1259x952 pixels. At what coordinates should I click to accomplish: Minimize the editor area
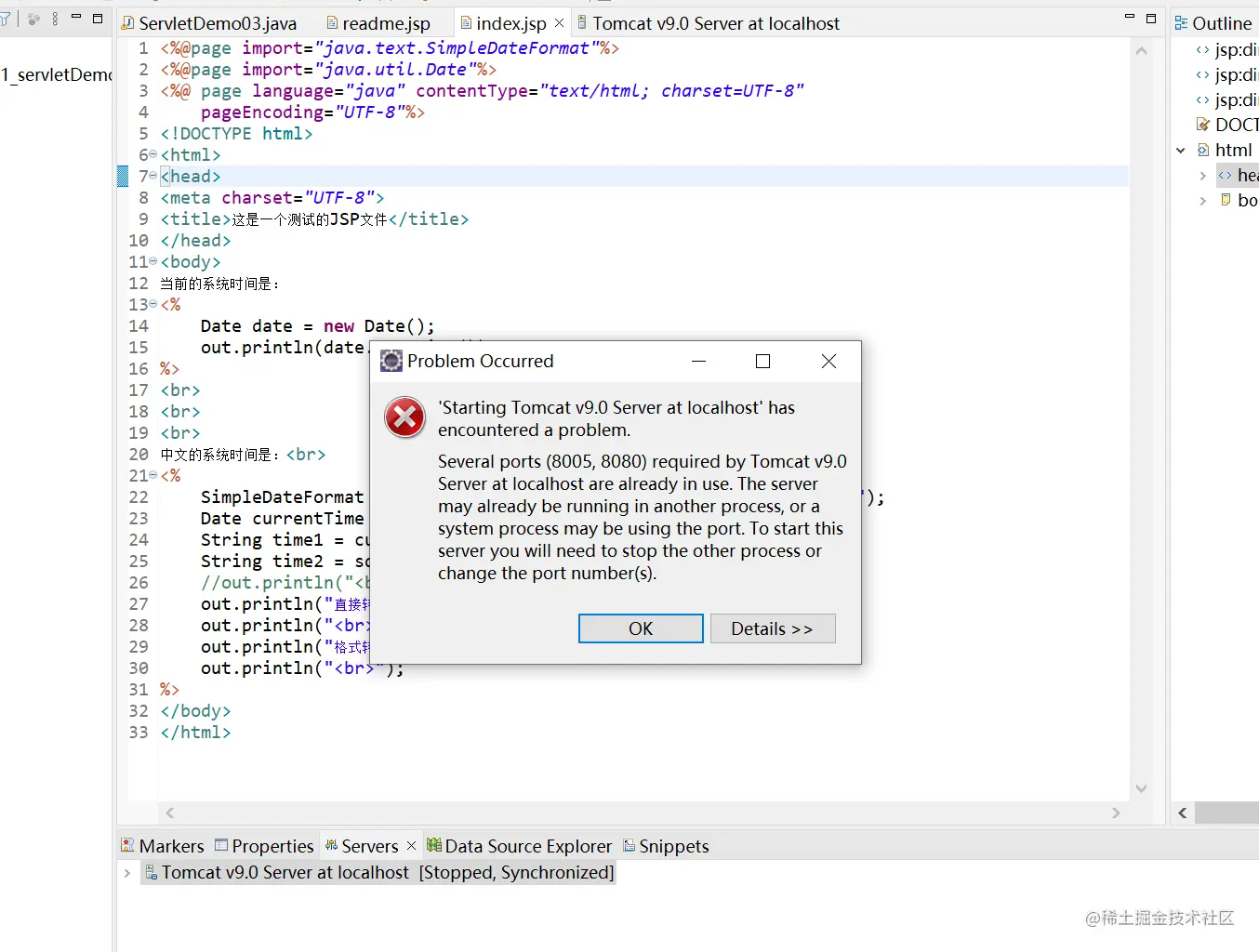1130,18
